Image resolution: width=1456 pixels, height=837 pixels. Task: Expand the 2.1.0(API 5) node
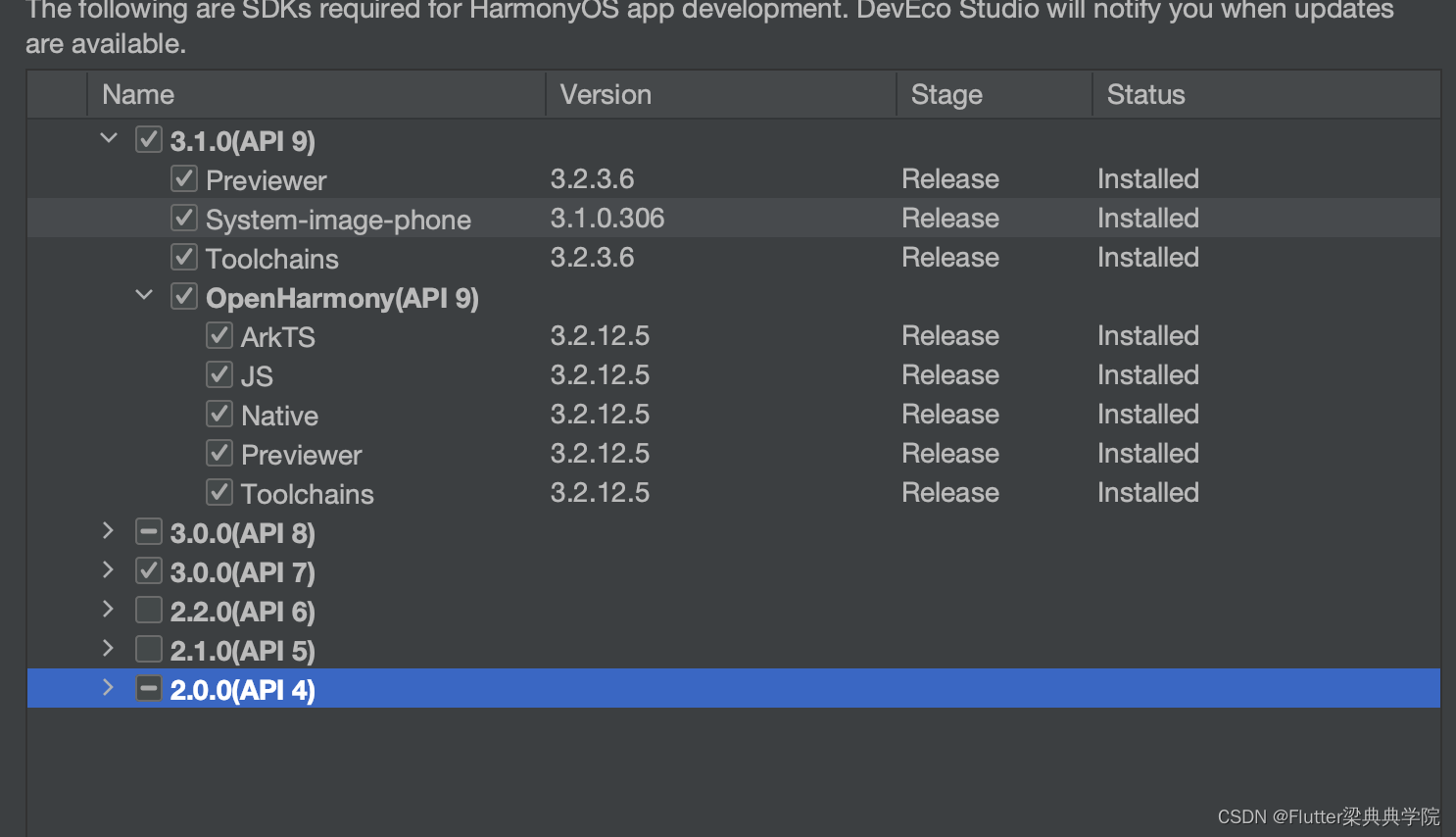108,648
